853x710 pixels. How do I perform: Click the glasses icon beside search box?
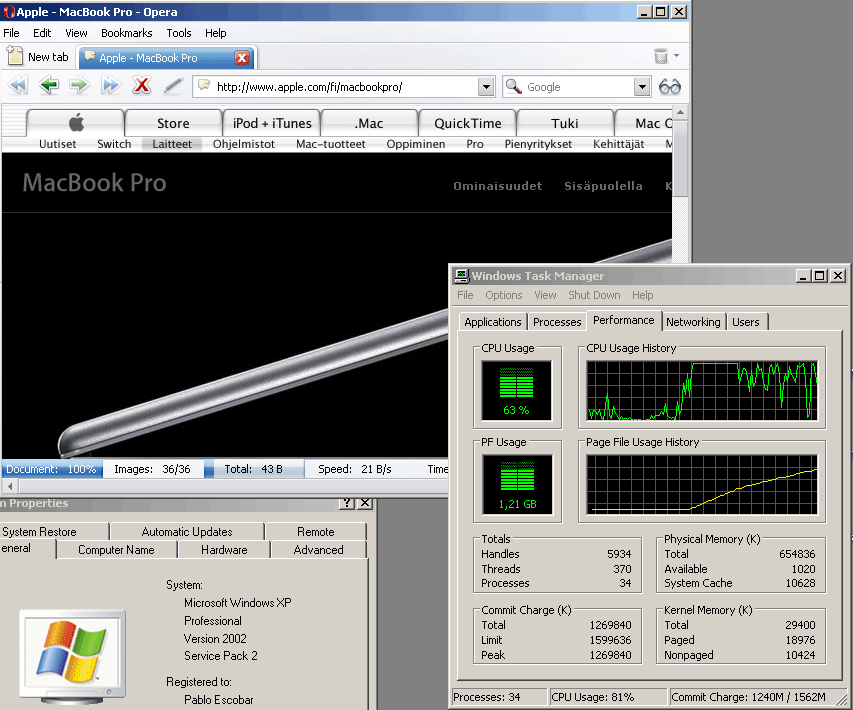669,87
